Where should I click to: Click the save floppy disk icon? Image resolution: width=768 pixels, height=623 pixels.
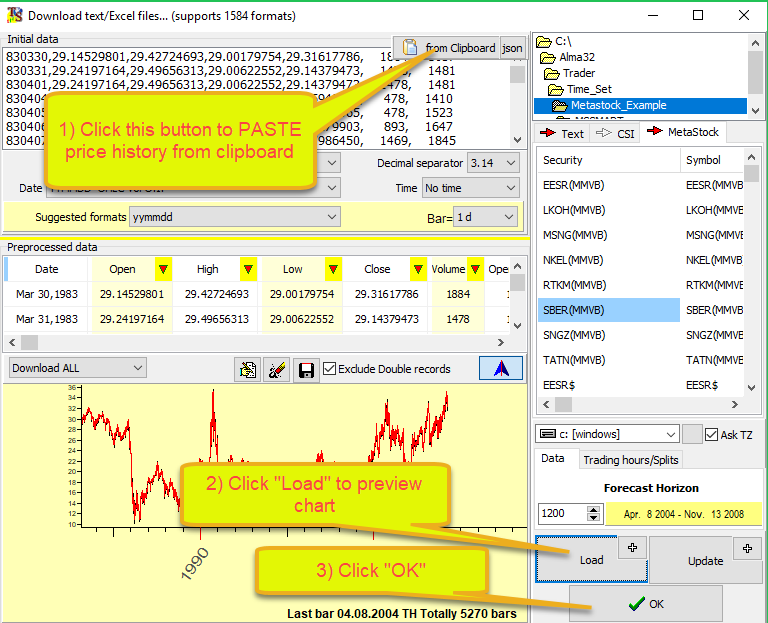307,370
